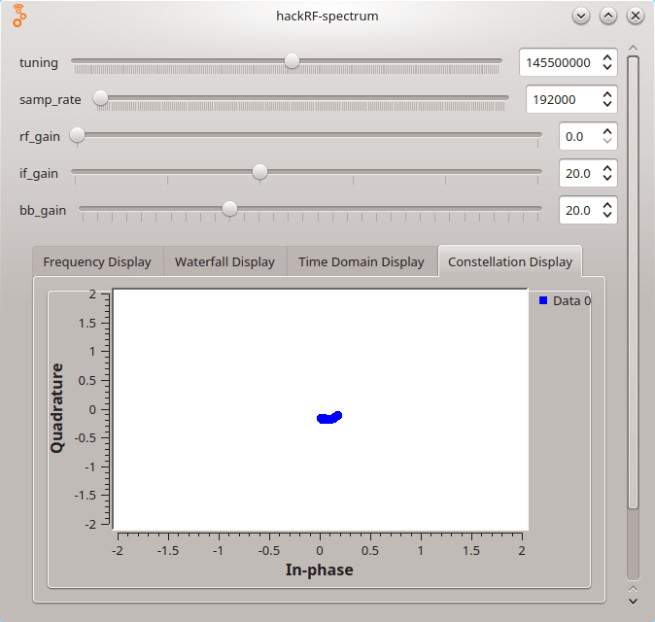Click the if_gain slider handle
This screenshot has height=622, width=655.
click(260, 172)
